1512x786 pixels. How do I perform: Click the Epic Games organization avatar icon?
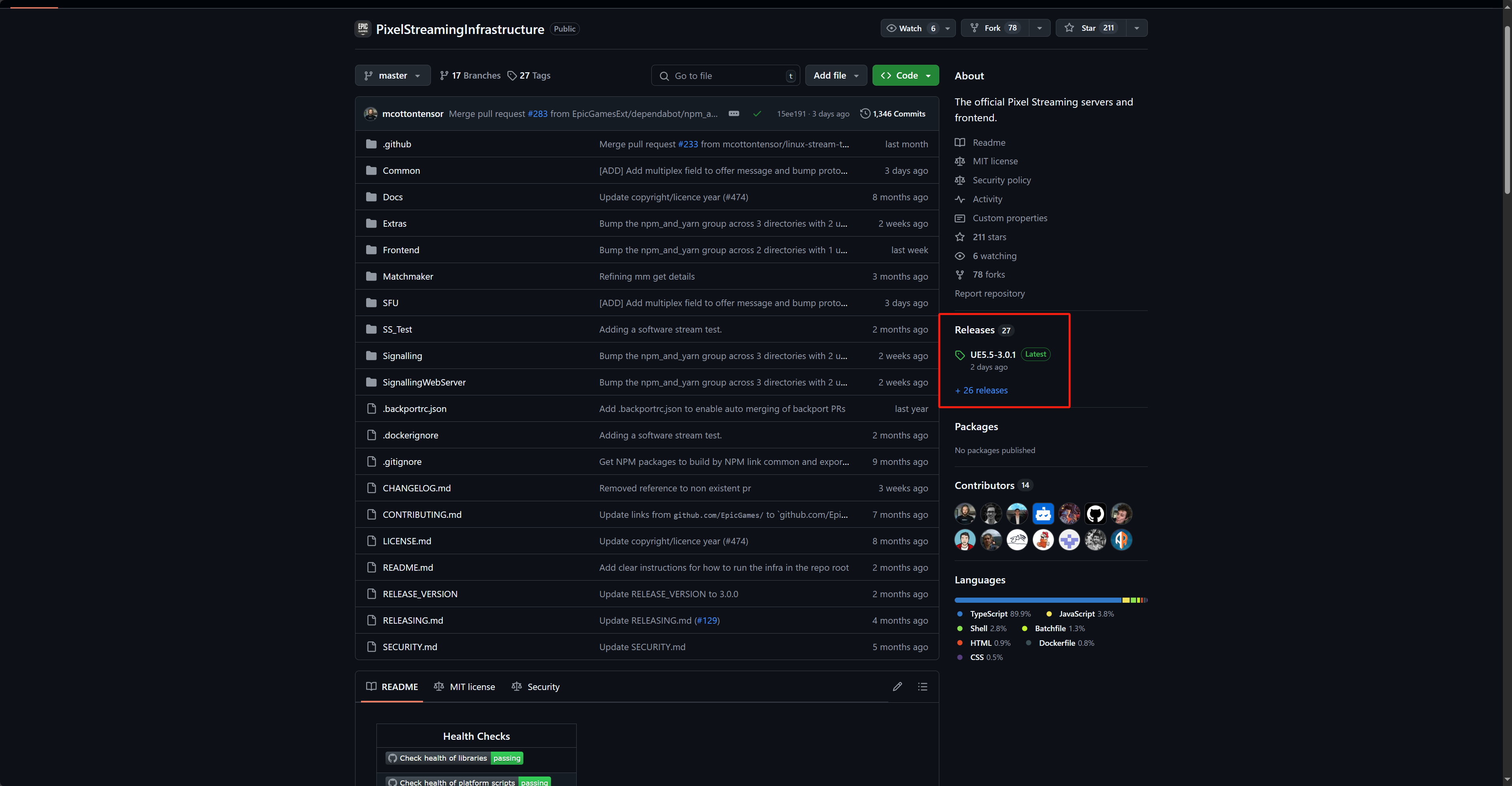pyautogui.click(x=363, y=28)
